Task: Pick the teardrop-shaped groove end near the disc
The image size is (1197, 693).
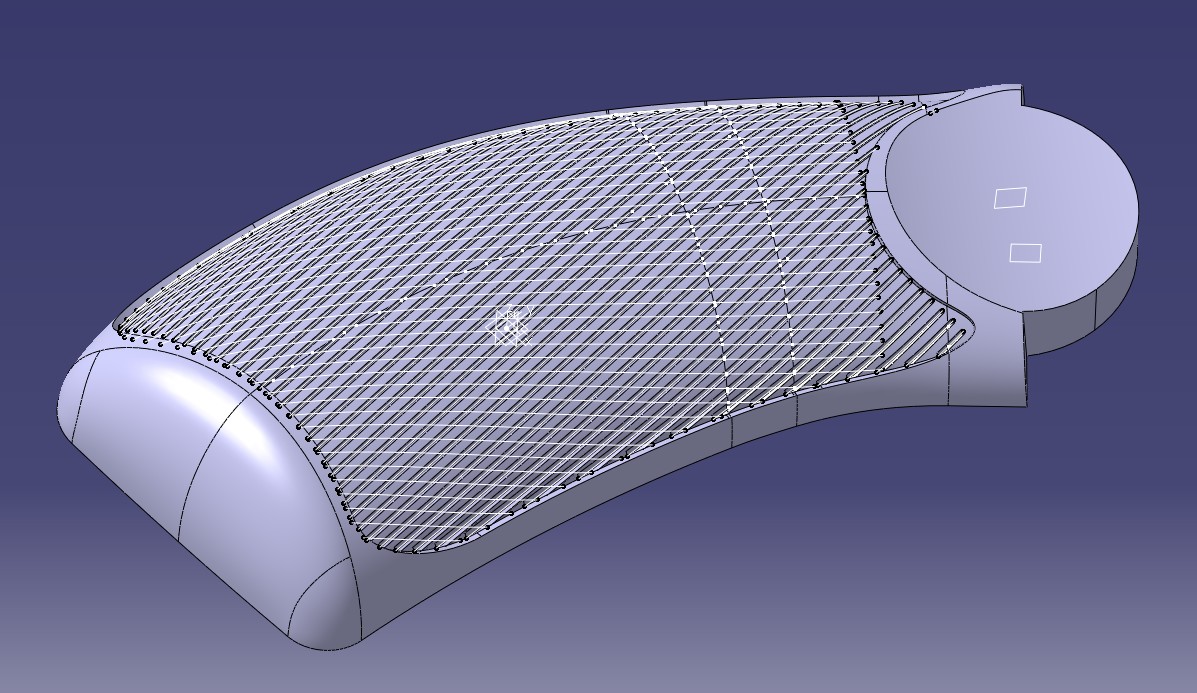Action: click(x=950, y=332)
